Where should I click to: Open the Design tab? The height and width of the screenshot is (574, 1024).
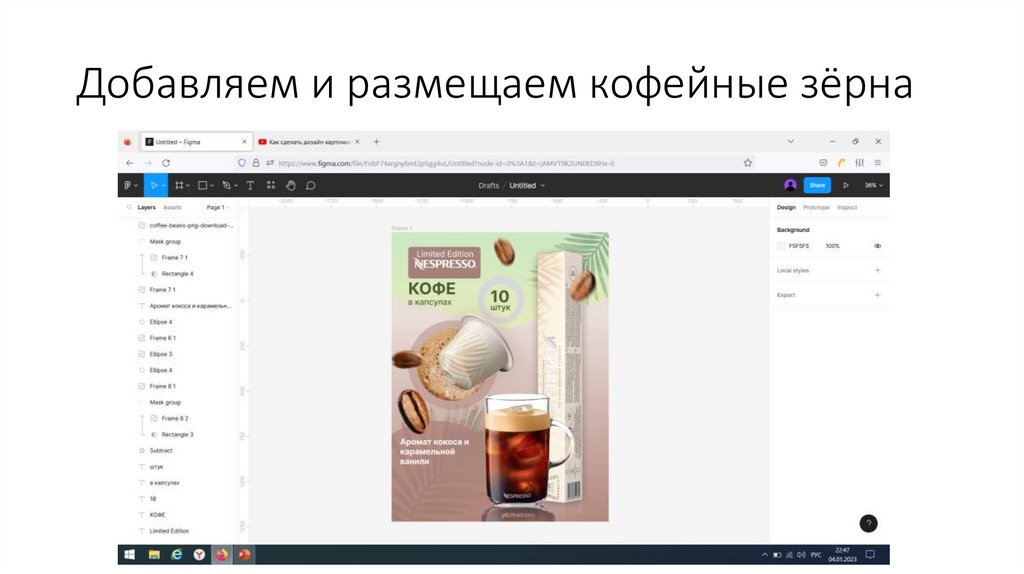[786, 207]
